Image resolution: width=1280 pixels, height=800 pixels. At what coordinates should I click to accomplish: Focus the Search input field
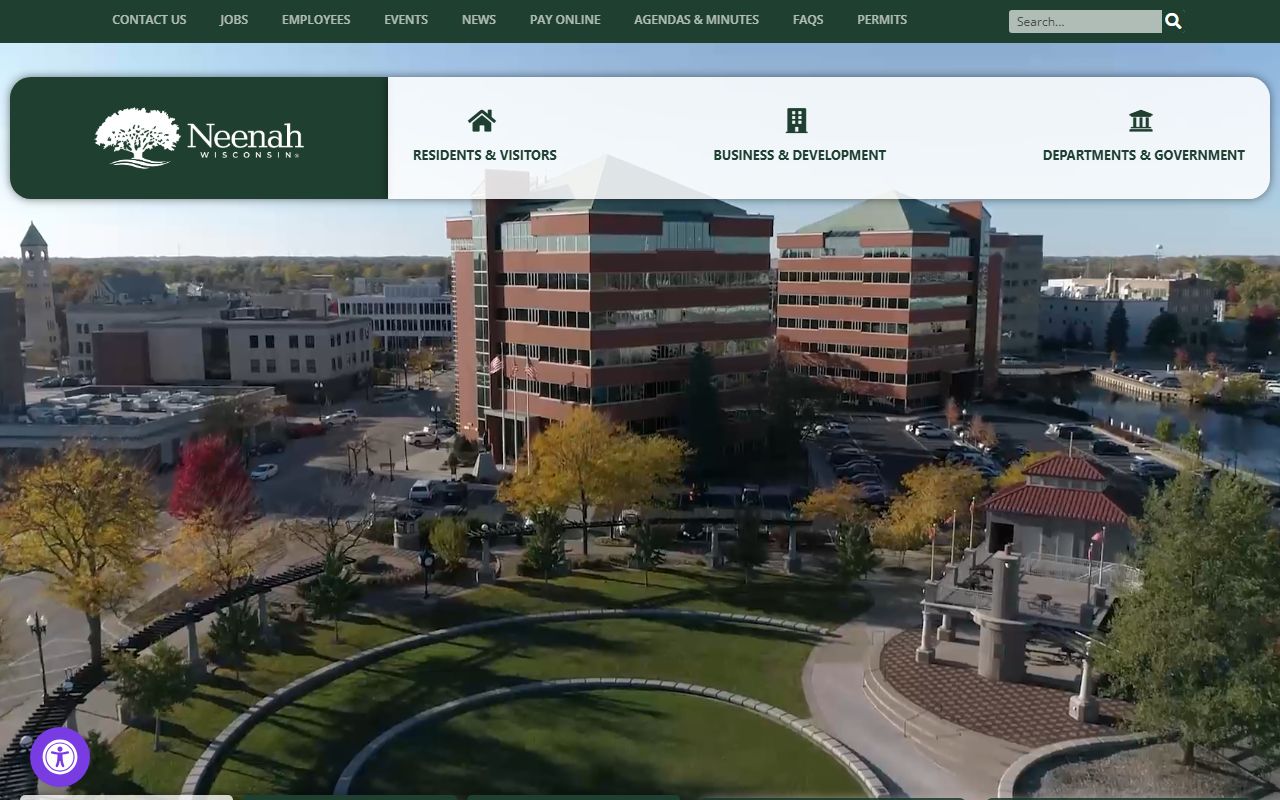coord(1085,21)
